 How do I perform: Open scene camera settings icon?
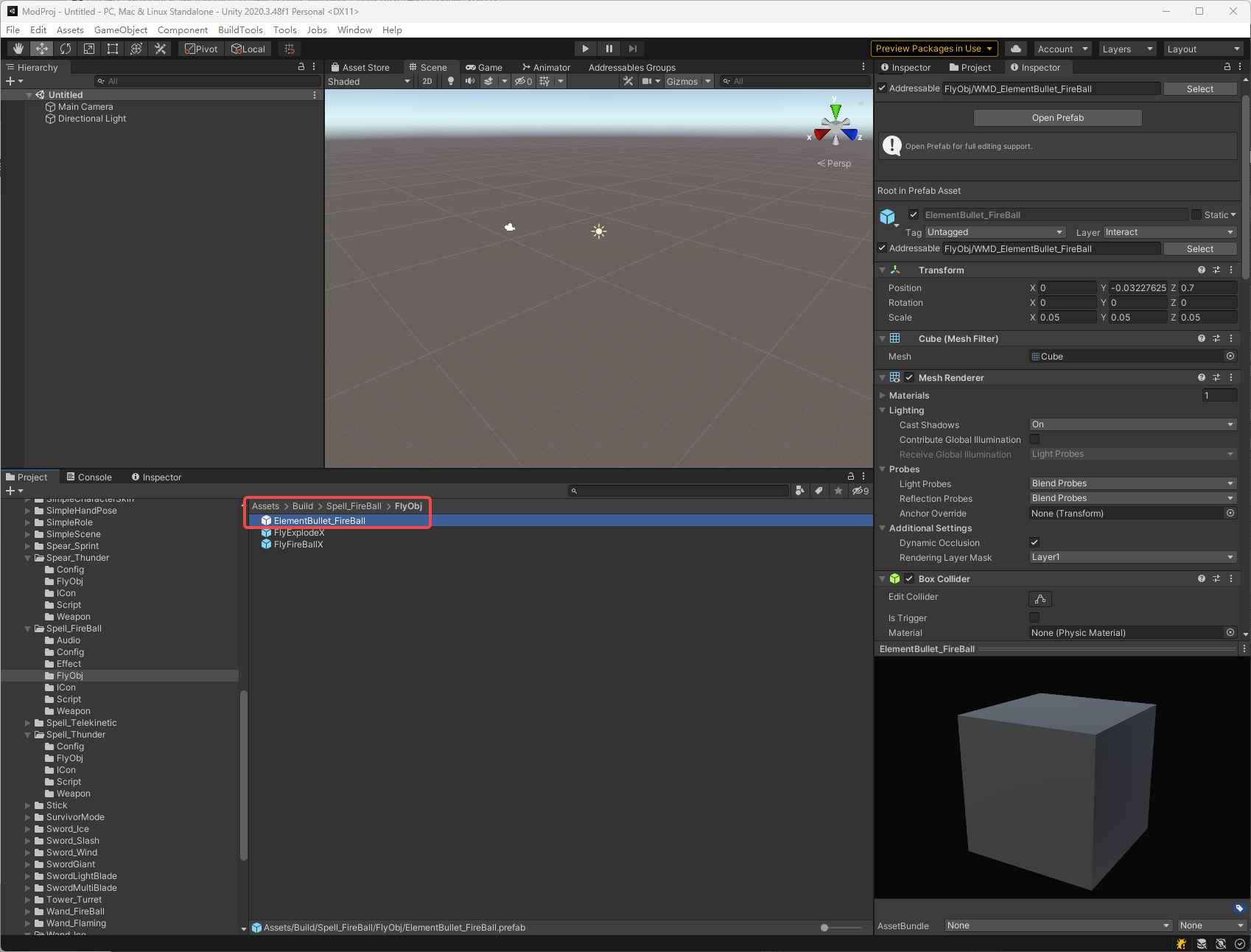coord(647,81)
